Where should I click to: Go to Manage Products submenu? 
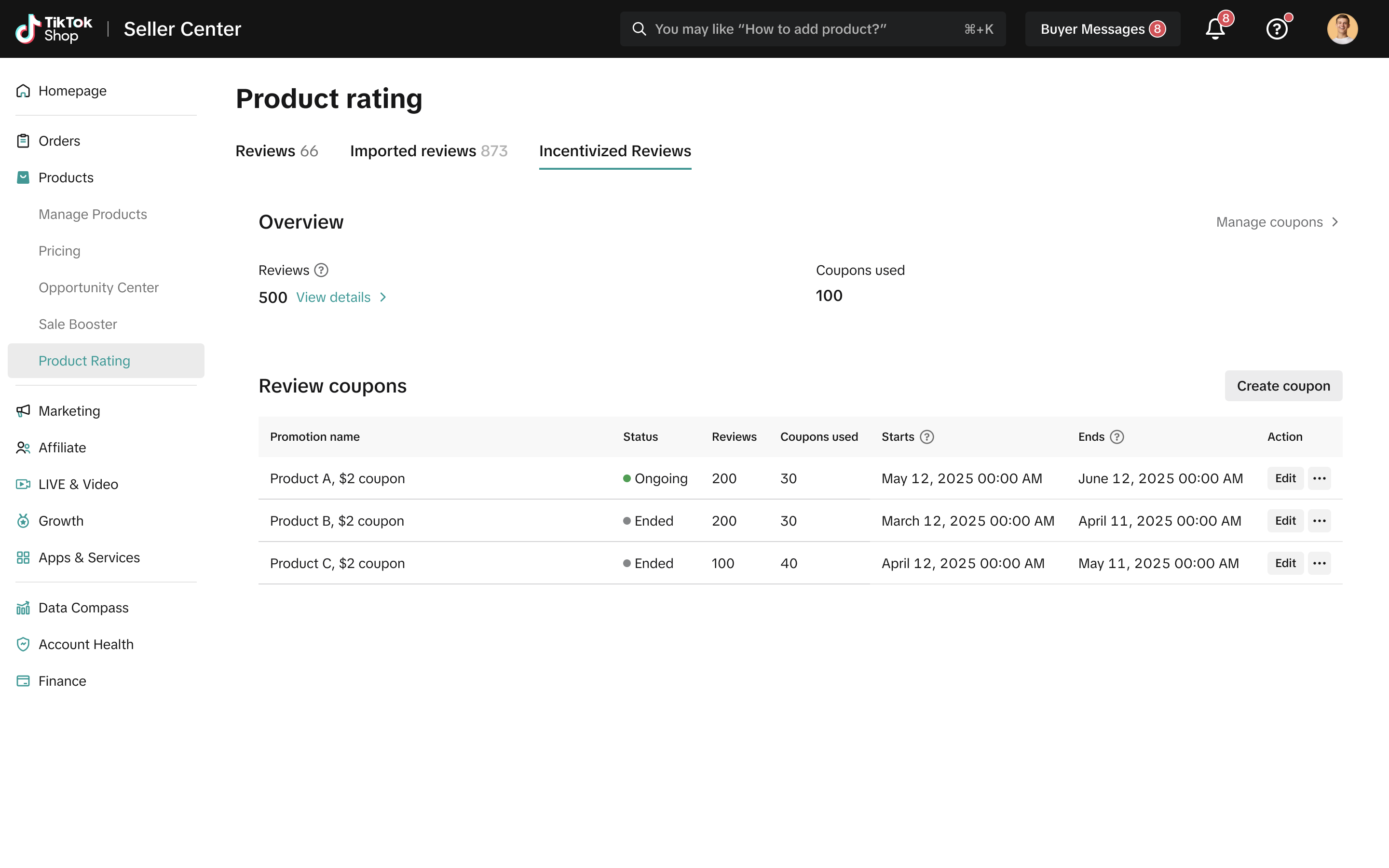[93, 214]
